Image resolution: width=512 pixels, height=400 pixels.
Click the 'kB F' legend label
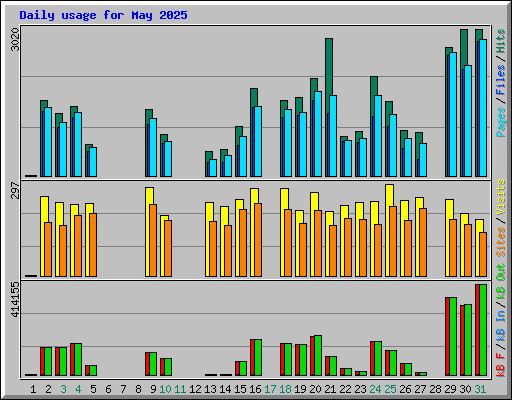[x=500, y=365]
